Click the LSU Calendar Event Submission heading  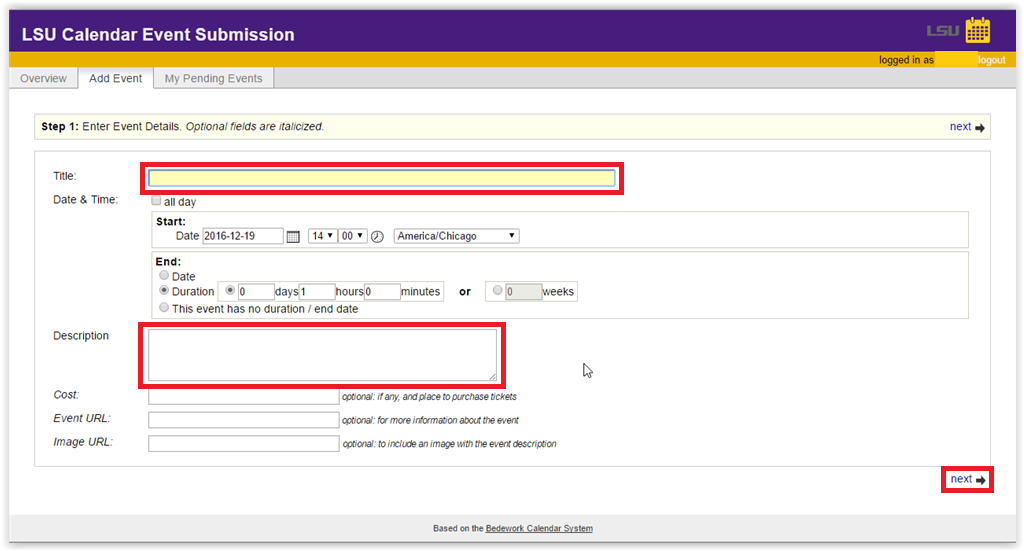pyautogui.click(x=158, y=35)
